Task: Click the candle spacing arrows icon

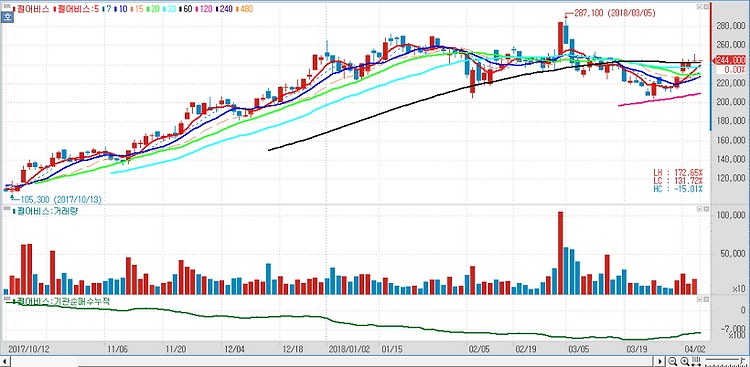Action: coord(696,362)
